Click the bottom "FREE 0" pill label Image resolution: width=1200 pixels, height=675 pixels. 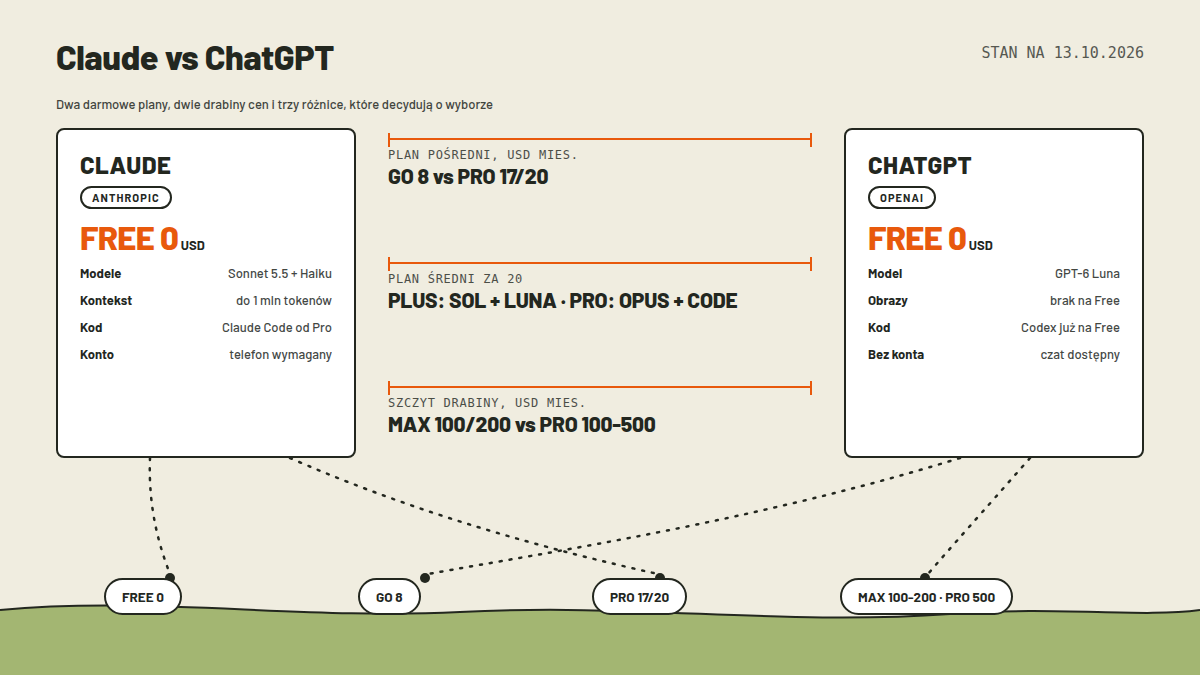(143, 597)
